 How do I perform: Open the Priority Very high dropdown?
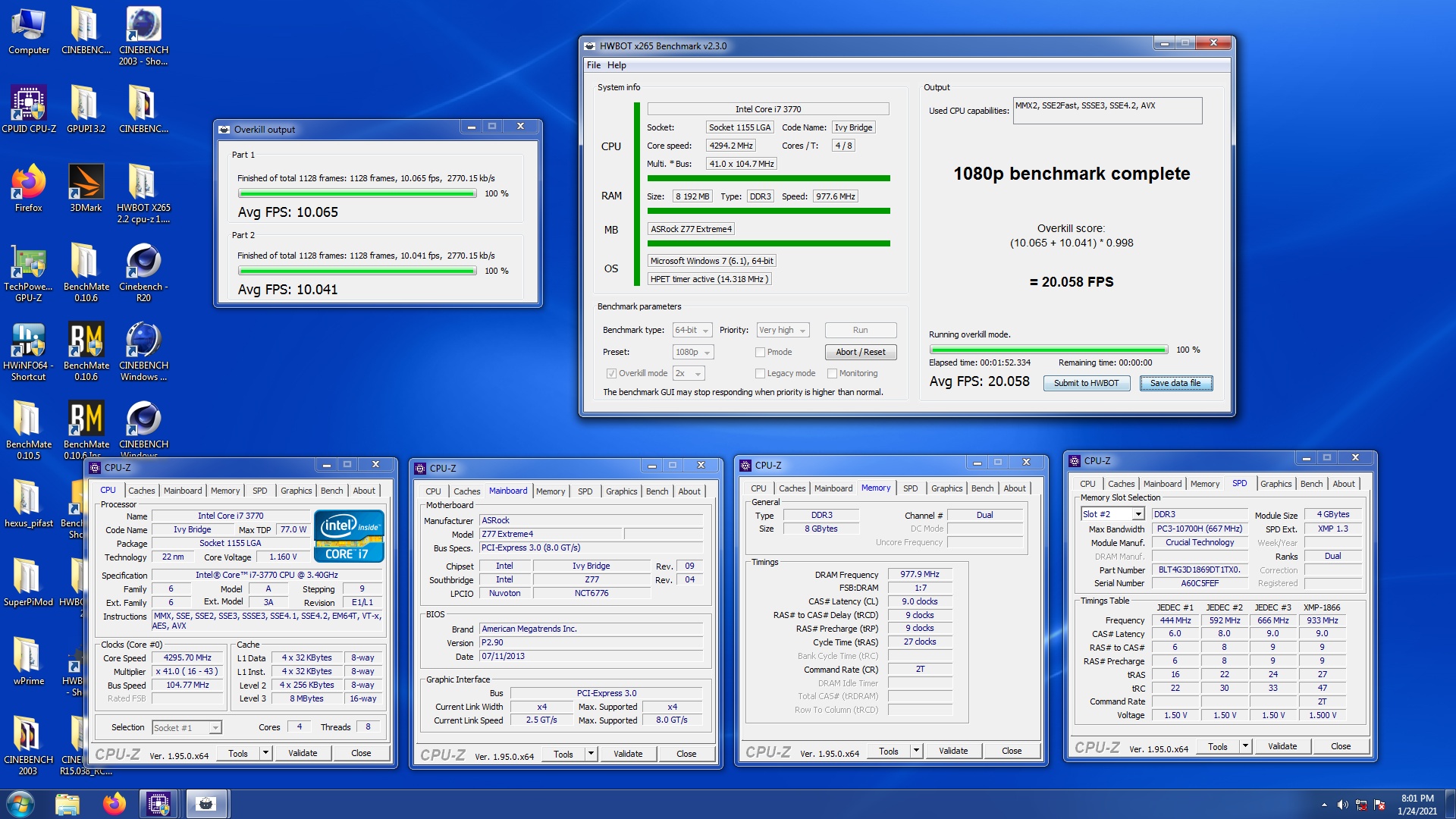(783, 330)
